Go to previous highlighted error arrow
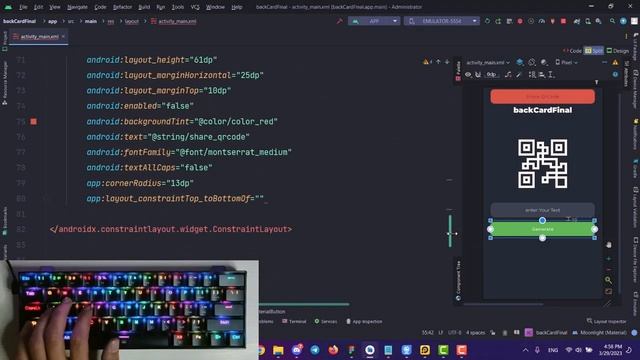The image size is (640, 360). coord(438,62)
